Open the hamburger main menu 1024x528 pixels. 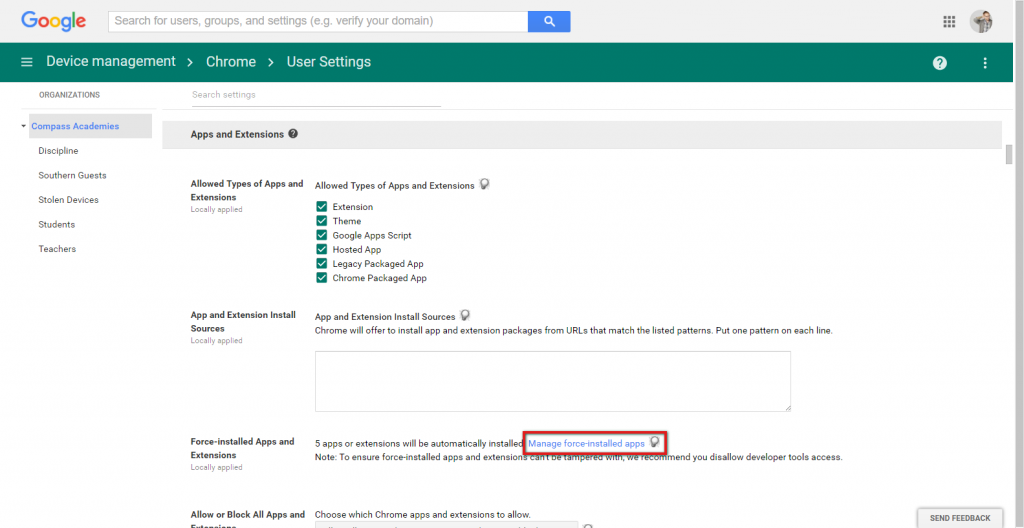(x=27, y=62)
